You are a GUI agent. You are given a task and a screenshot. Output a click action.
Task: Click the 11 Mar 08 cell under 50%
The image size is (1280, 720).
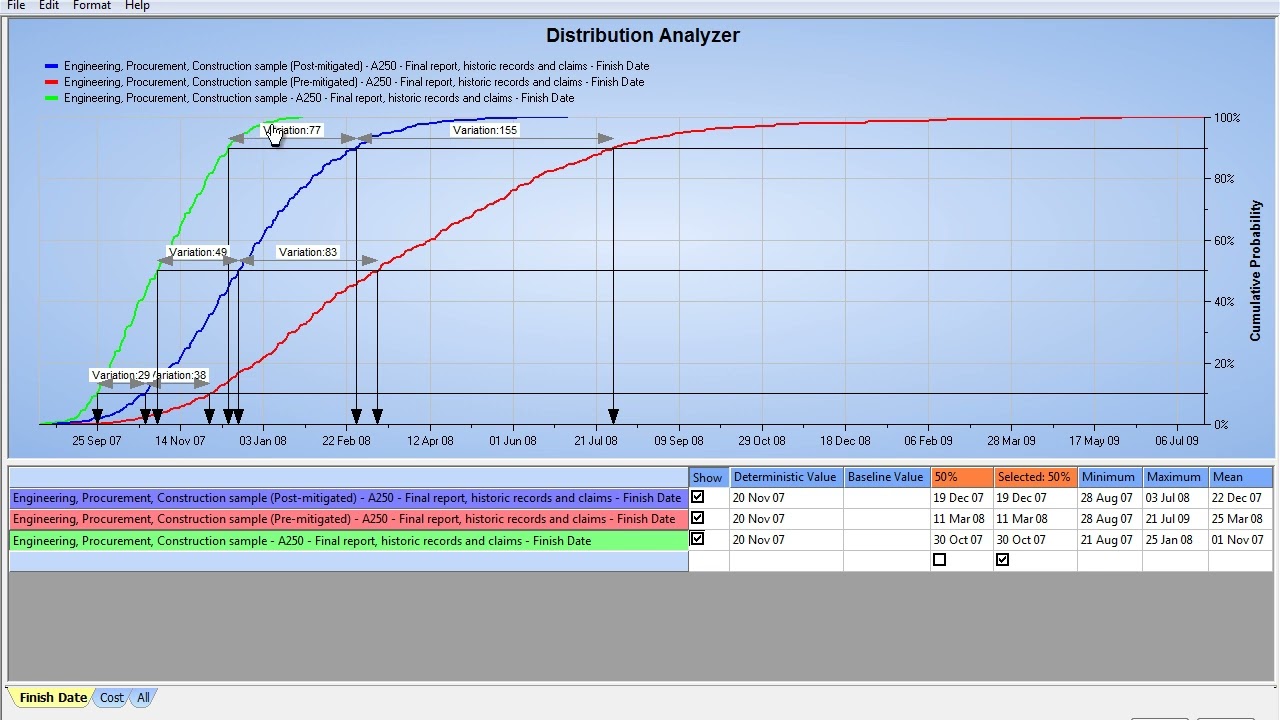point(962,519)
